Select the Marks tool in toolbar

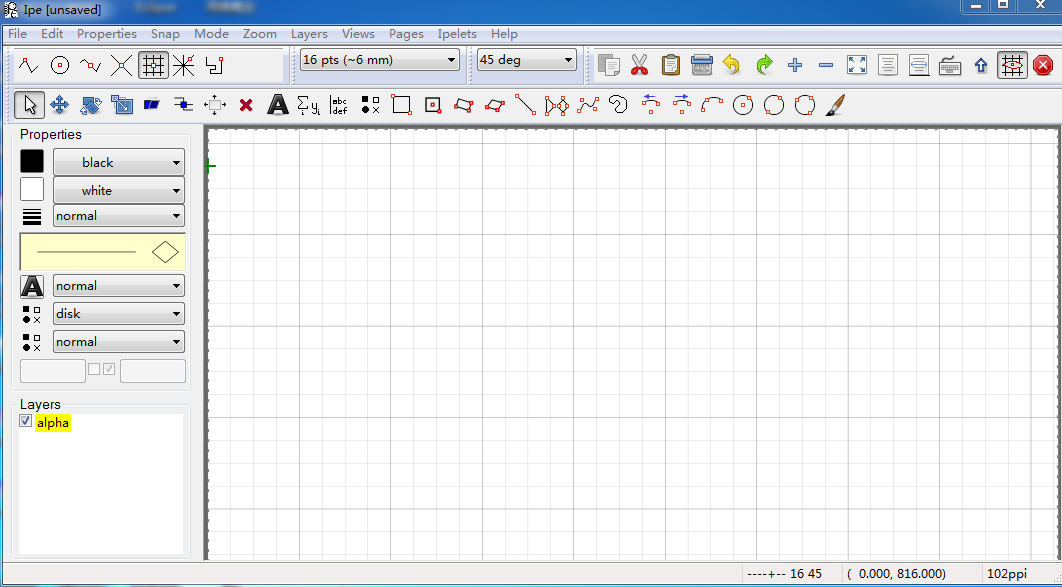(x=370, y=104)
